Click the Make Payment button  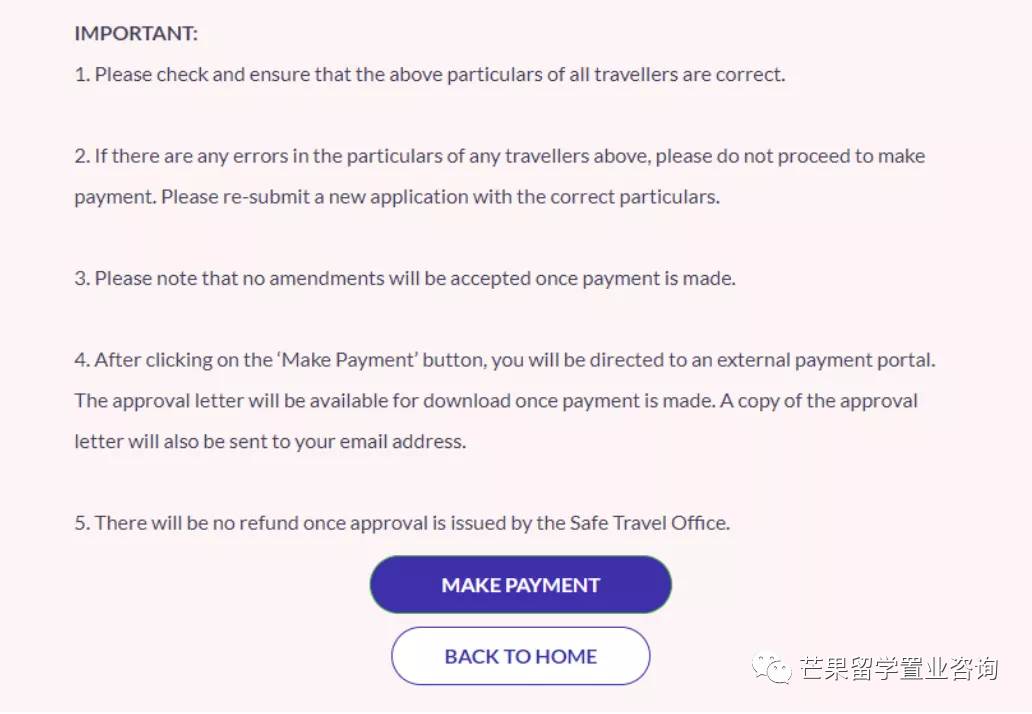[x=520, y=585]
